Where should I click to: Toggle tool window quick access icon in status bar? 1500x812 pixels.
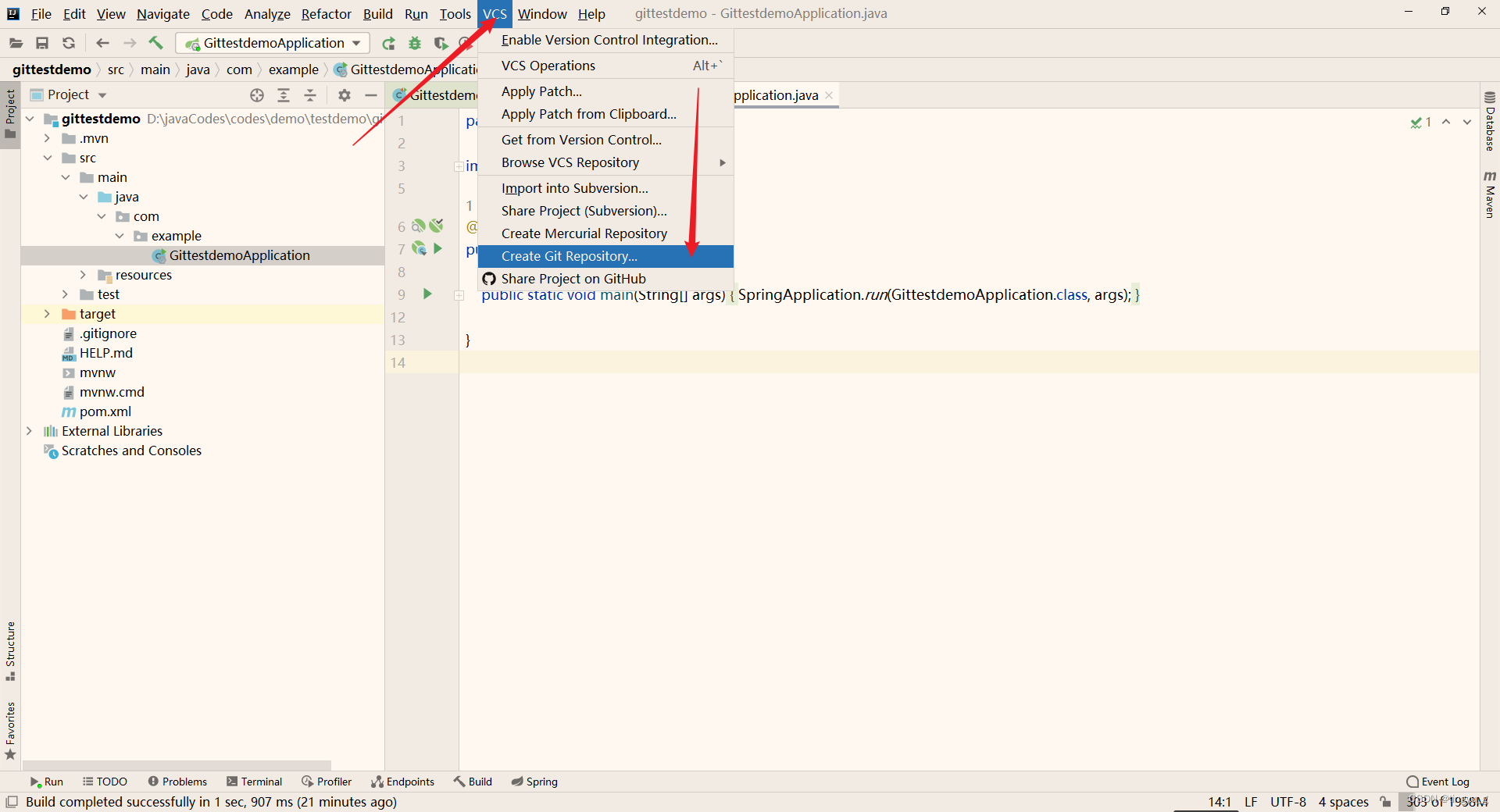click(x=12, y=802)
